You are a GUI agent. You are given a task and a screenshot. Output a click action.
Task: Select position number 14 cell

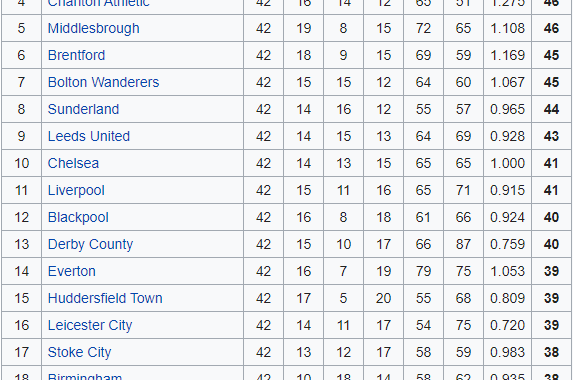tap(22, 271)
